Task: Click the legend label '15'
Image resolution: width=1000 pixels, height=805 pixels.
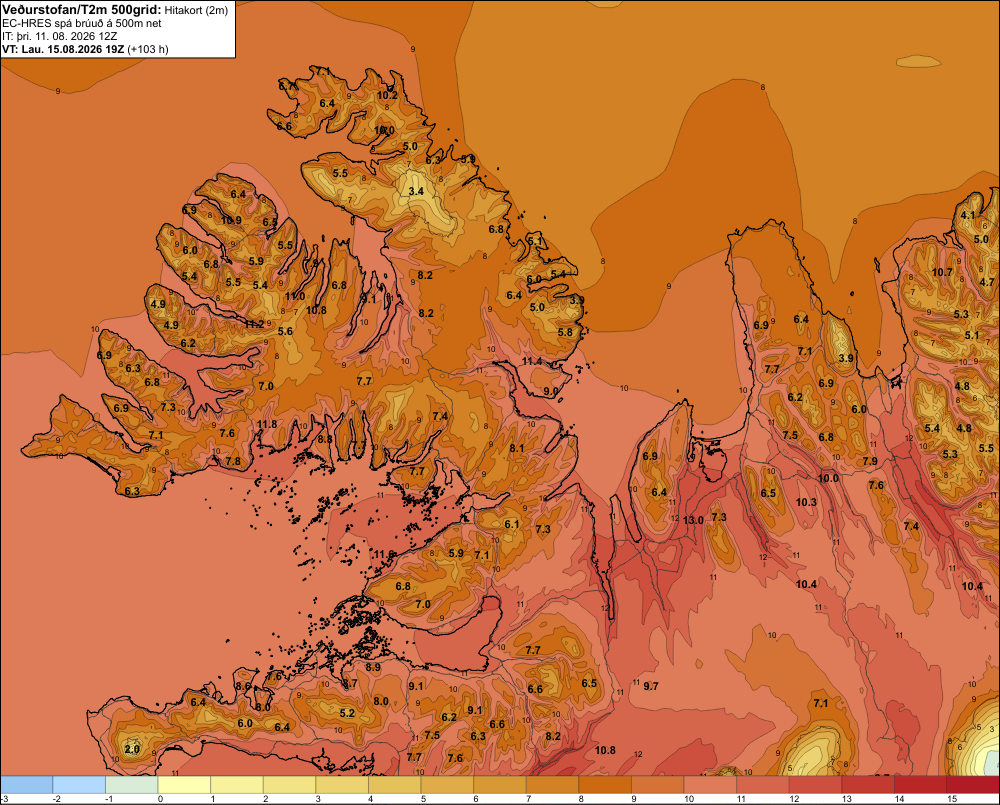Action: coord(952,799)
